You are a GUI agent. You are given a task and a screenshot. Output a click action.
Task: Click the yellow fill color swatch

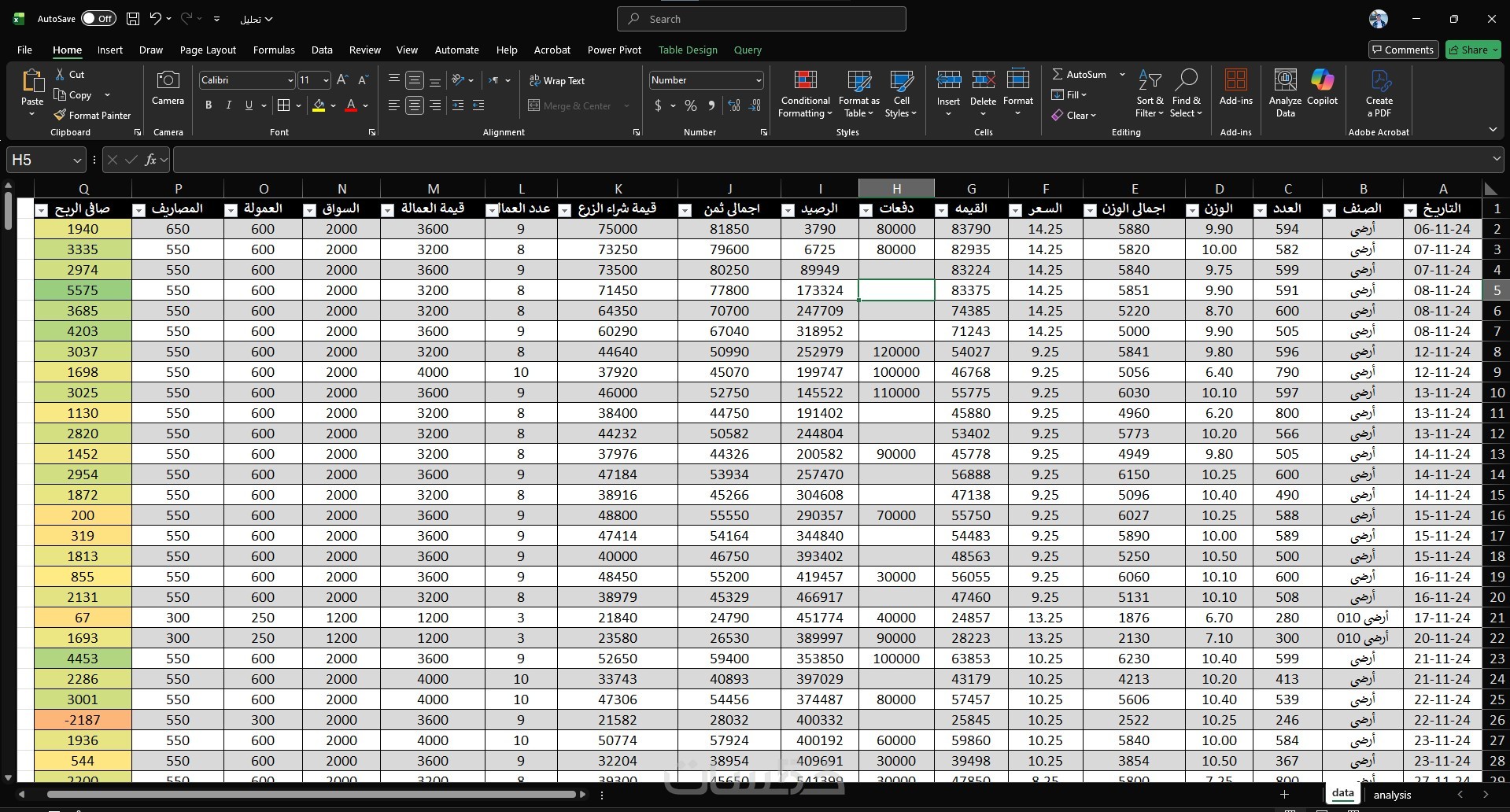[319, 105]
